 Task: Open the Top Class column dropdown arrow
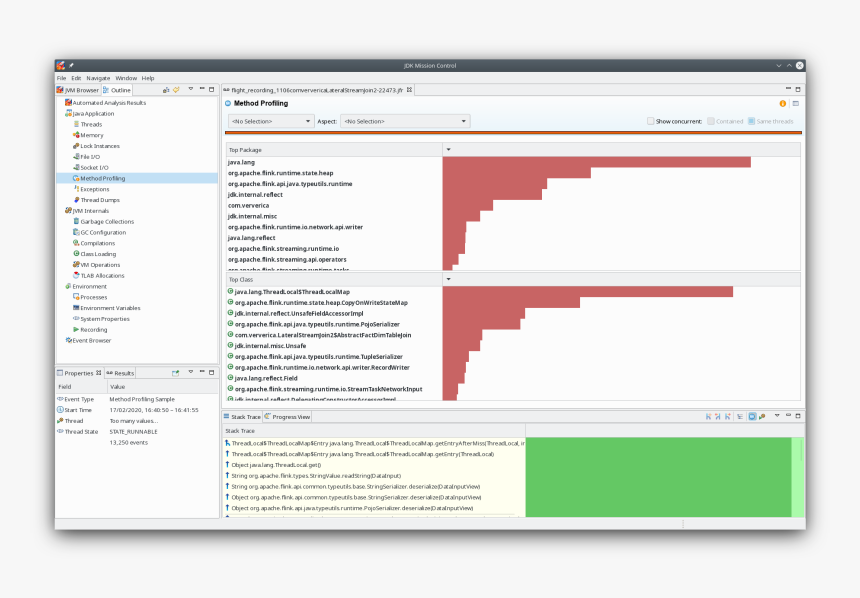[448, 279]
